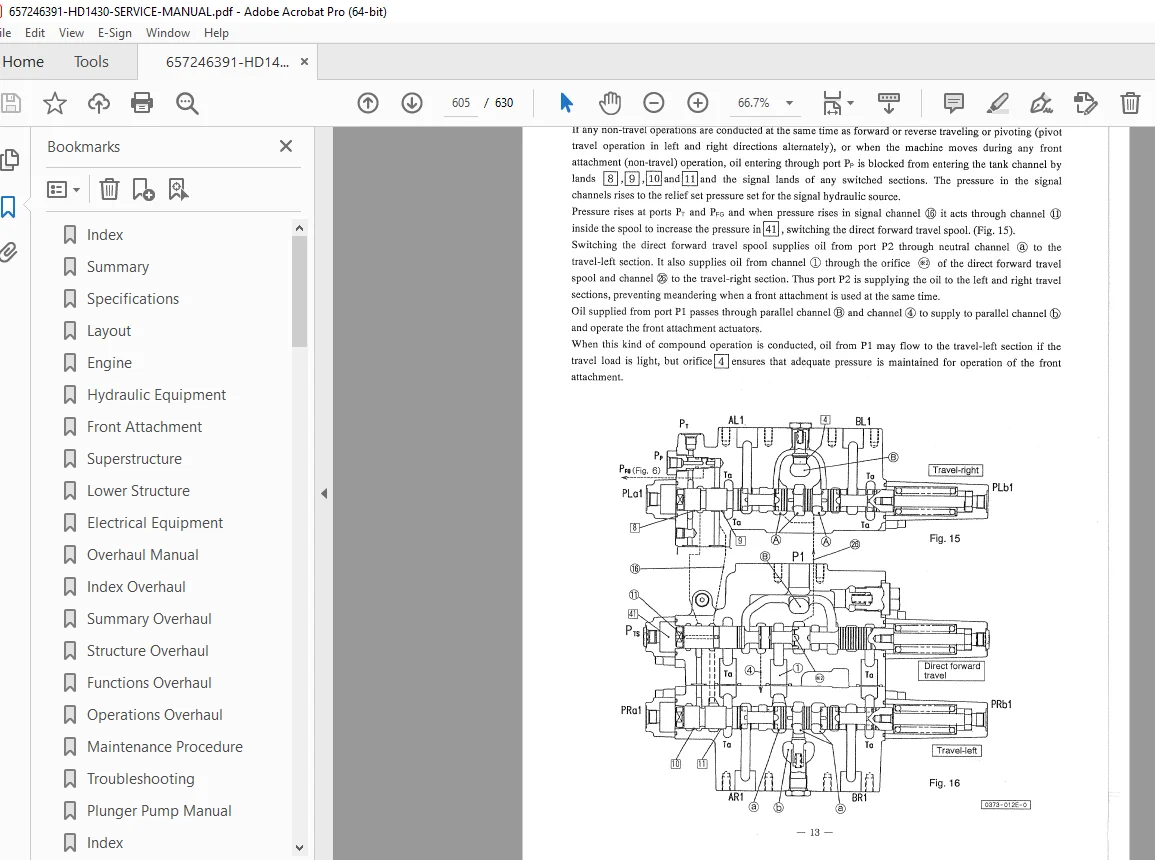This screenshot has height=860, width=1155.
Task: Click the bookmarks scrollbar thumb
Action: 299,292
